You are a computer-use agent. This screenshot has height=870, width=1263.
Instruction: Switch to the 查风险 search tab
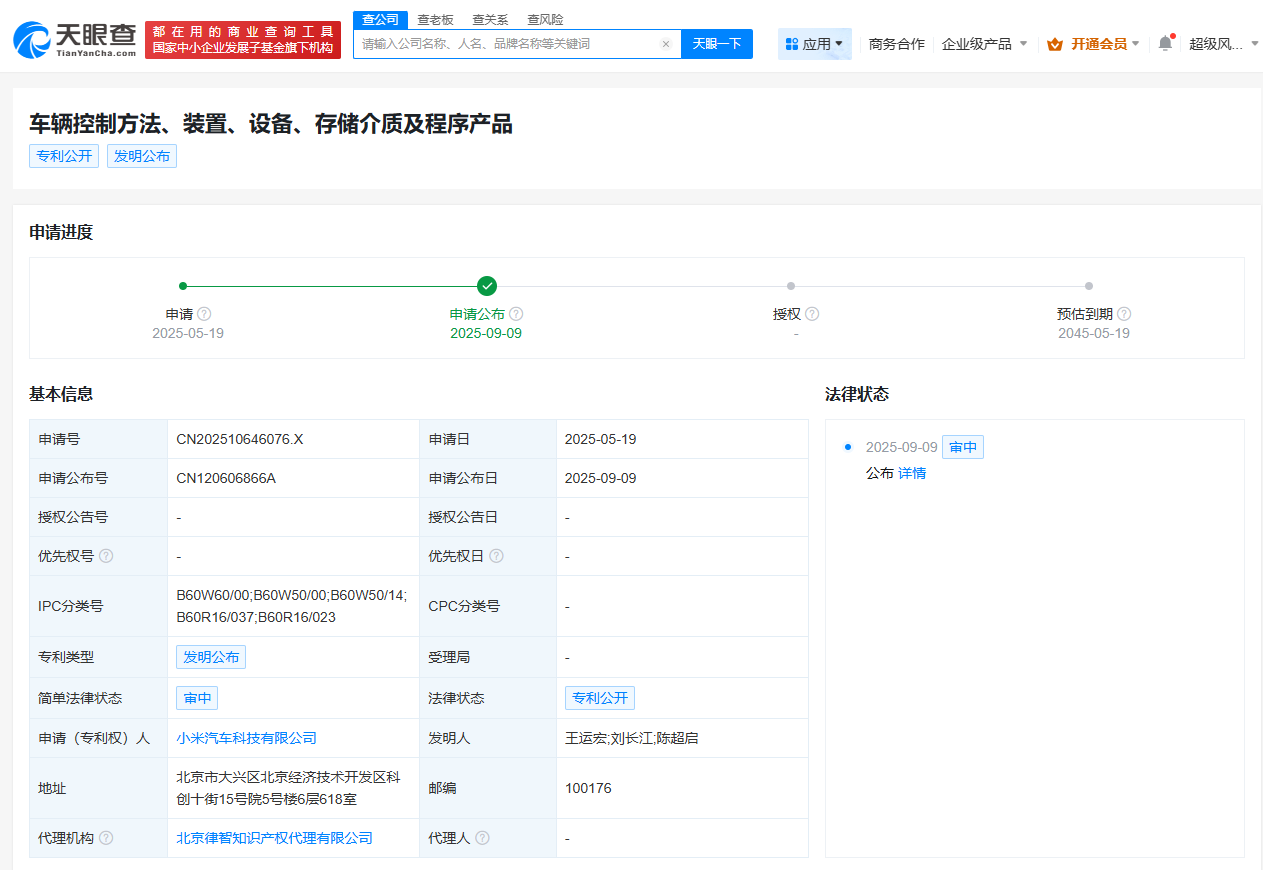click(x=544, y=19)
